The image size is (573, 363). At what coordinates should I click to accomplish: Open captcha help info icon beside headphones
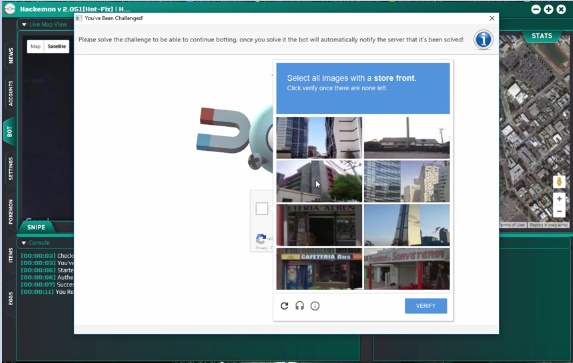tap(315, 306)
